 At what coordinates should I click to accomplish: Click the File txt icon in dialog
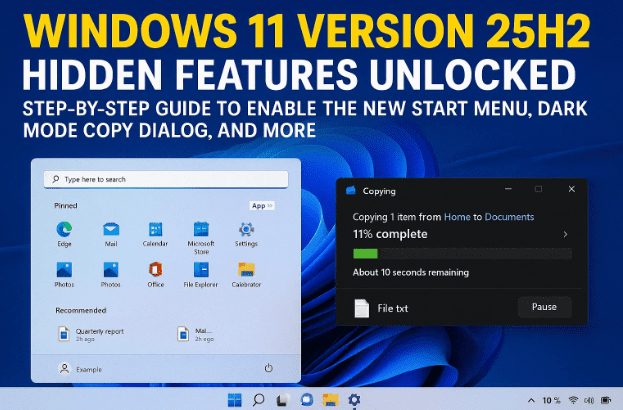362,308
